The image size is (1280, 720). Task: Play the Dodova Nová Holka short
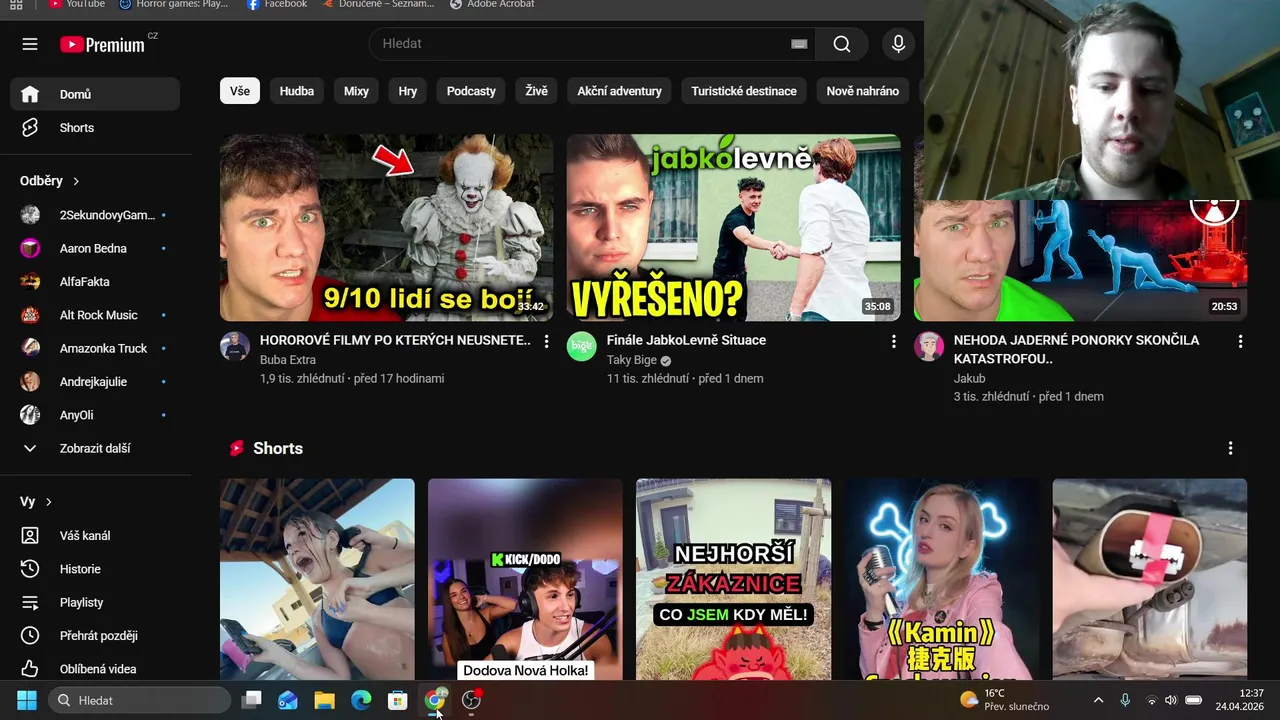coord(525,580)
